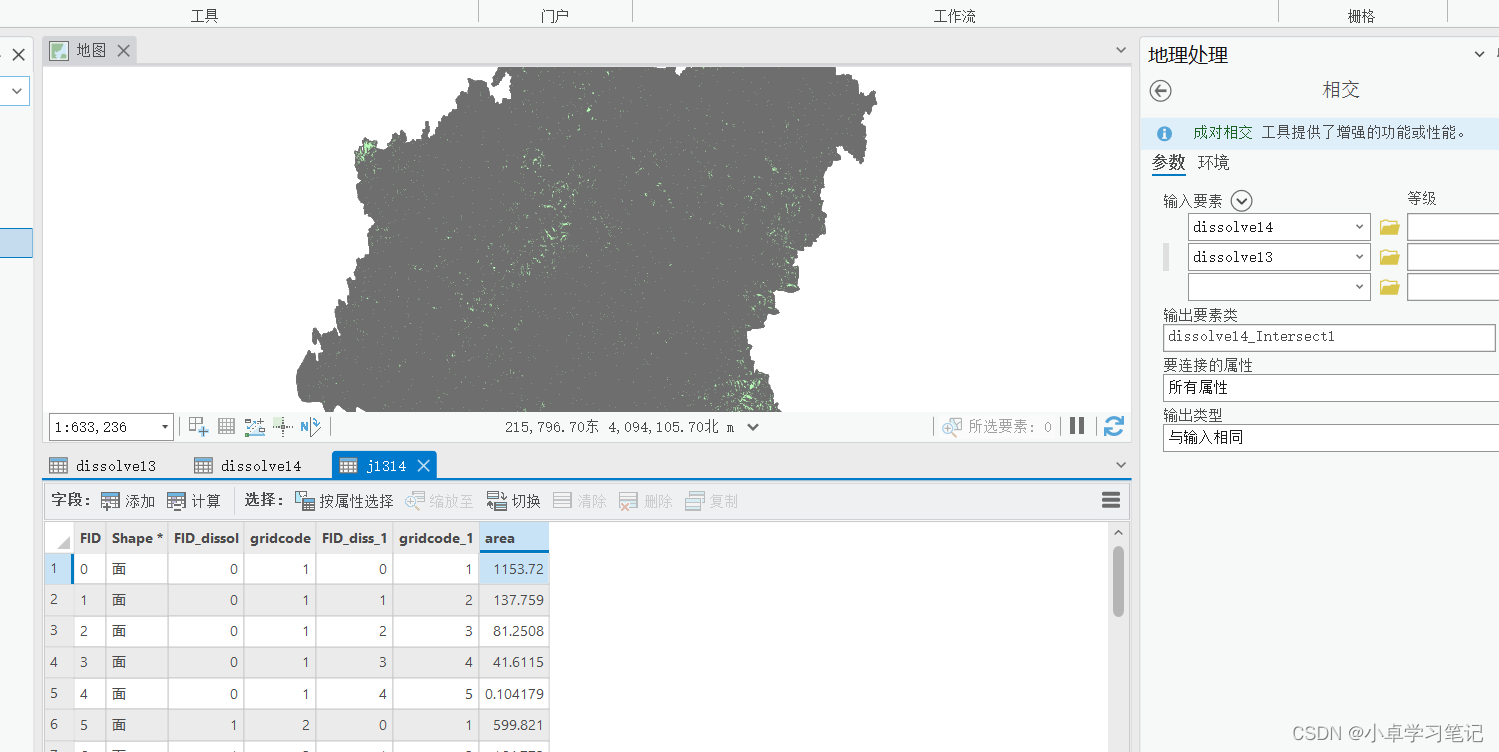Switch to the dissolve14 table tab
This screenshot has height=752, width=1499.
point(248,466)
